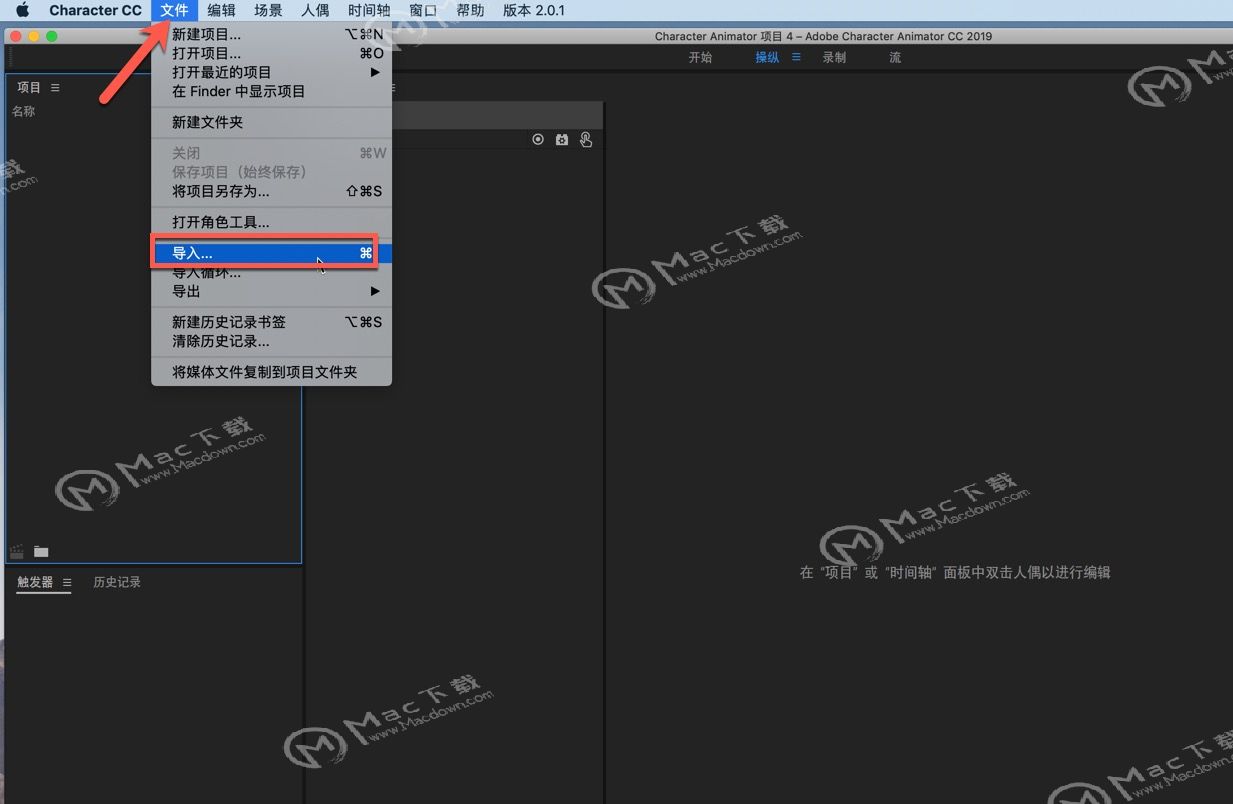This screenshot has height=804, width=1233.
Task: Open the 帮助 menu
Action: [470, 10]
